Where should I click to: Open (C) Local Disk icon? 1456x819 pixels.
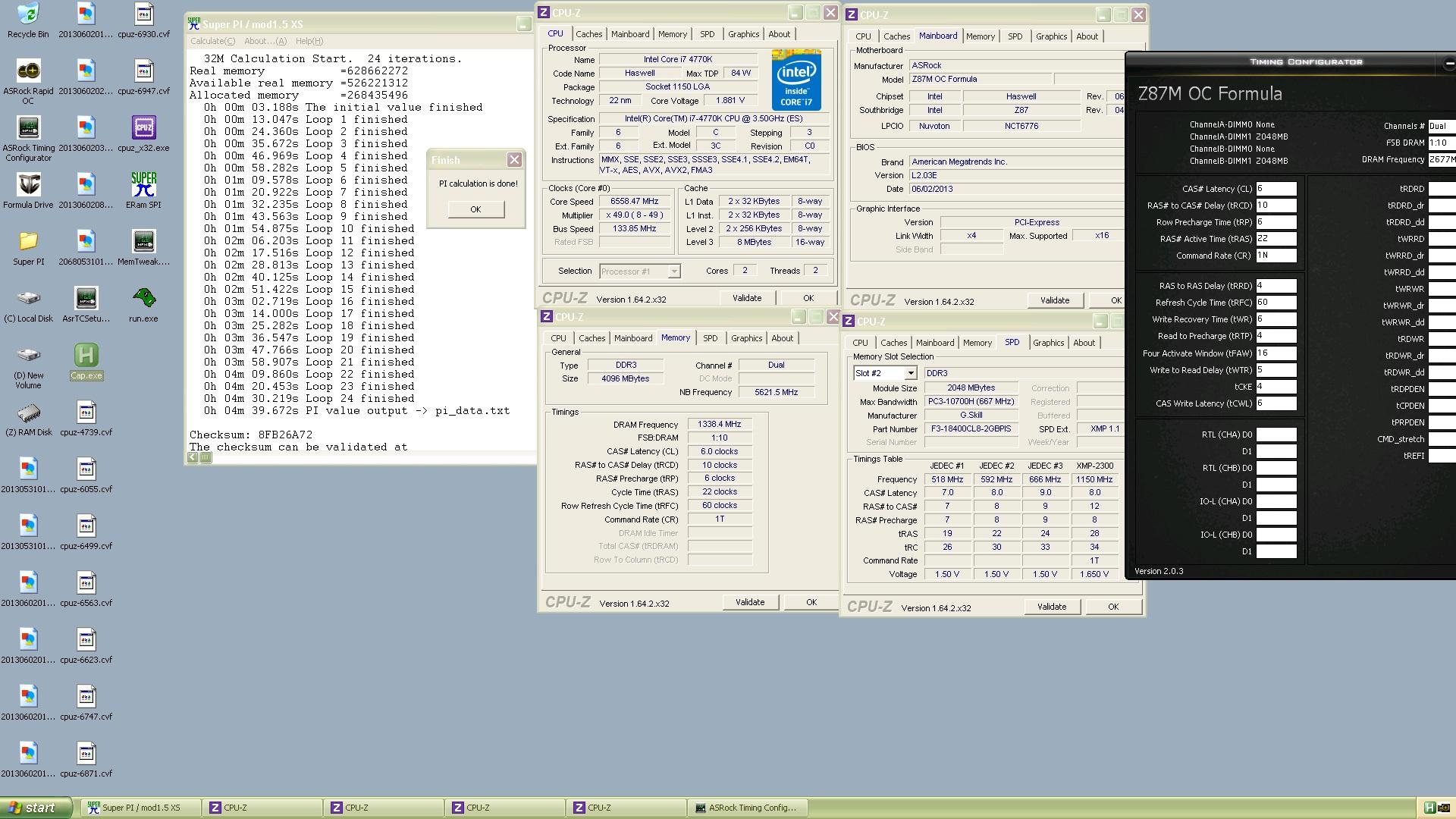pyautogui.click(x=28, y=305)
